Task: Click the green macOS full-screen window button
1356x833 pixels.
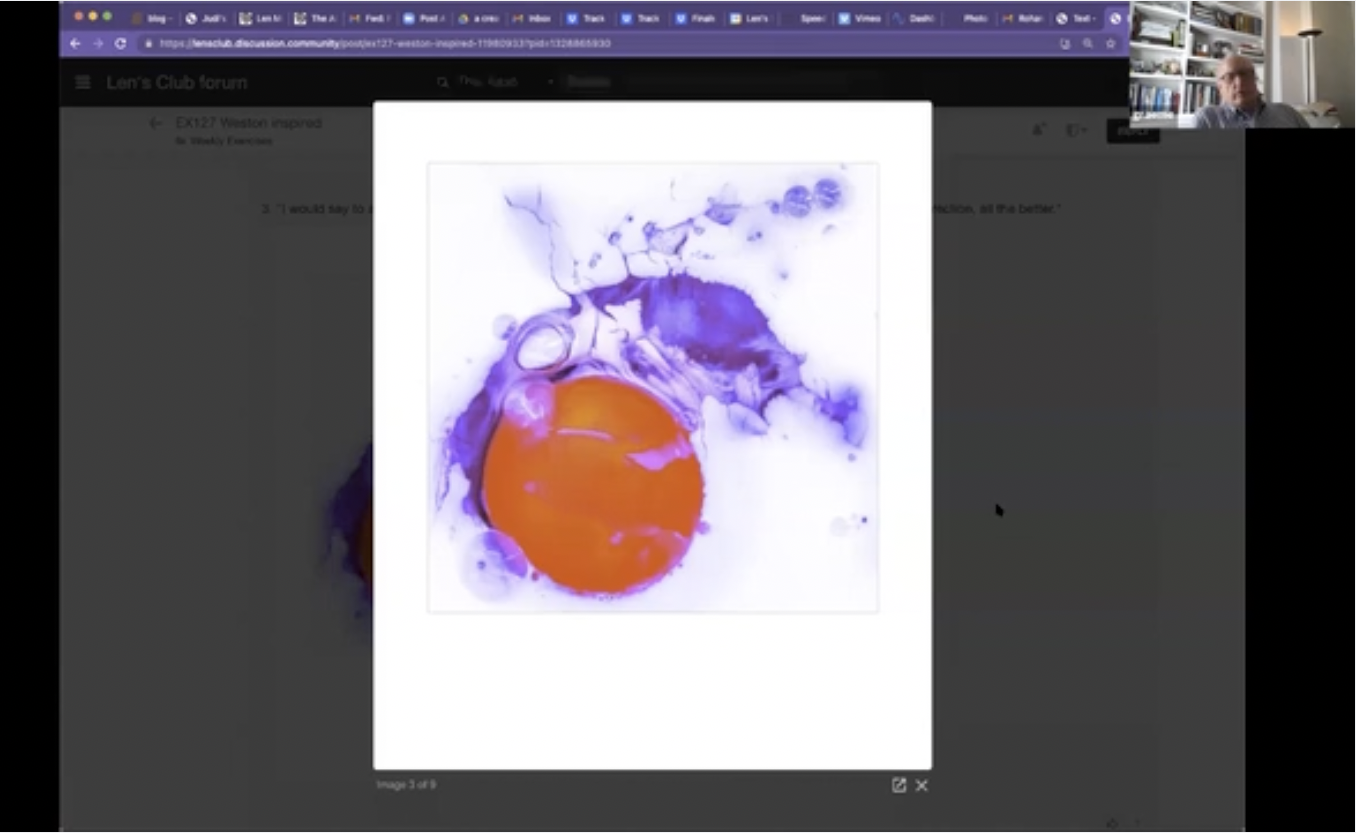Action: tap(107, 16)
